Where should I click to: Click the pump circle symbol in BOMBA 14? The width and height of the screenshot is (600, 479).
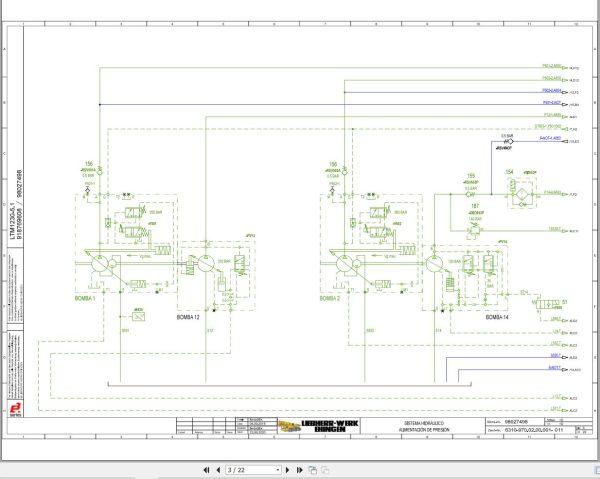tap(434, 263)
